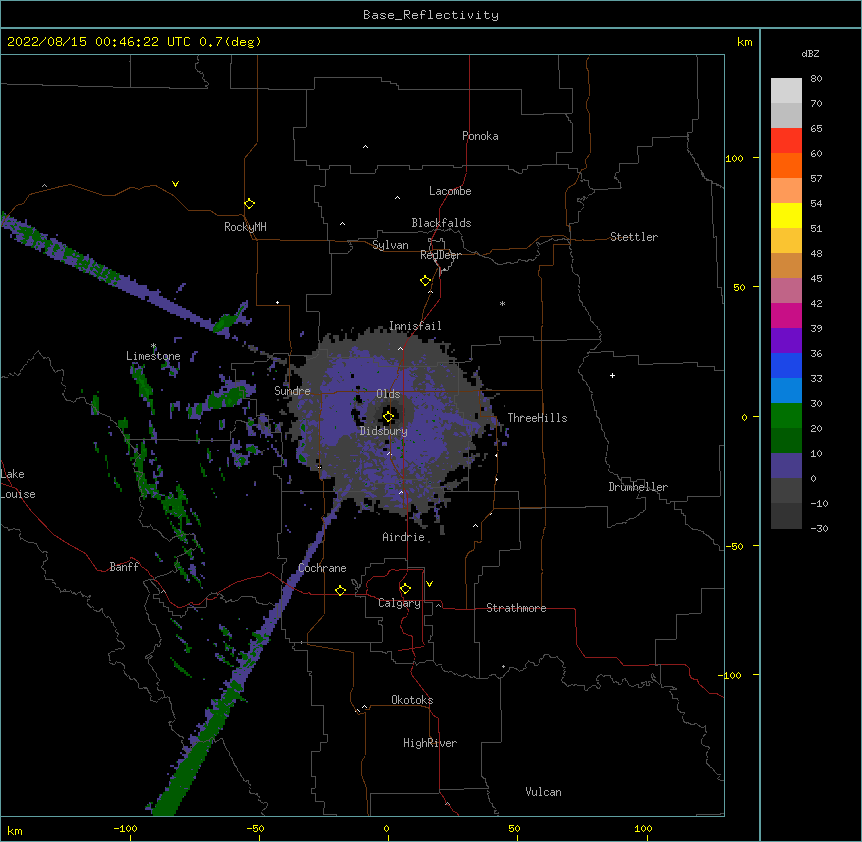Select the red 60–65 dBZ legend swatch
862x842 pixels.
pyautogui.click(x=786, y=141)
